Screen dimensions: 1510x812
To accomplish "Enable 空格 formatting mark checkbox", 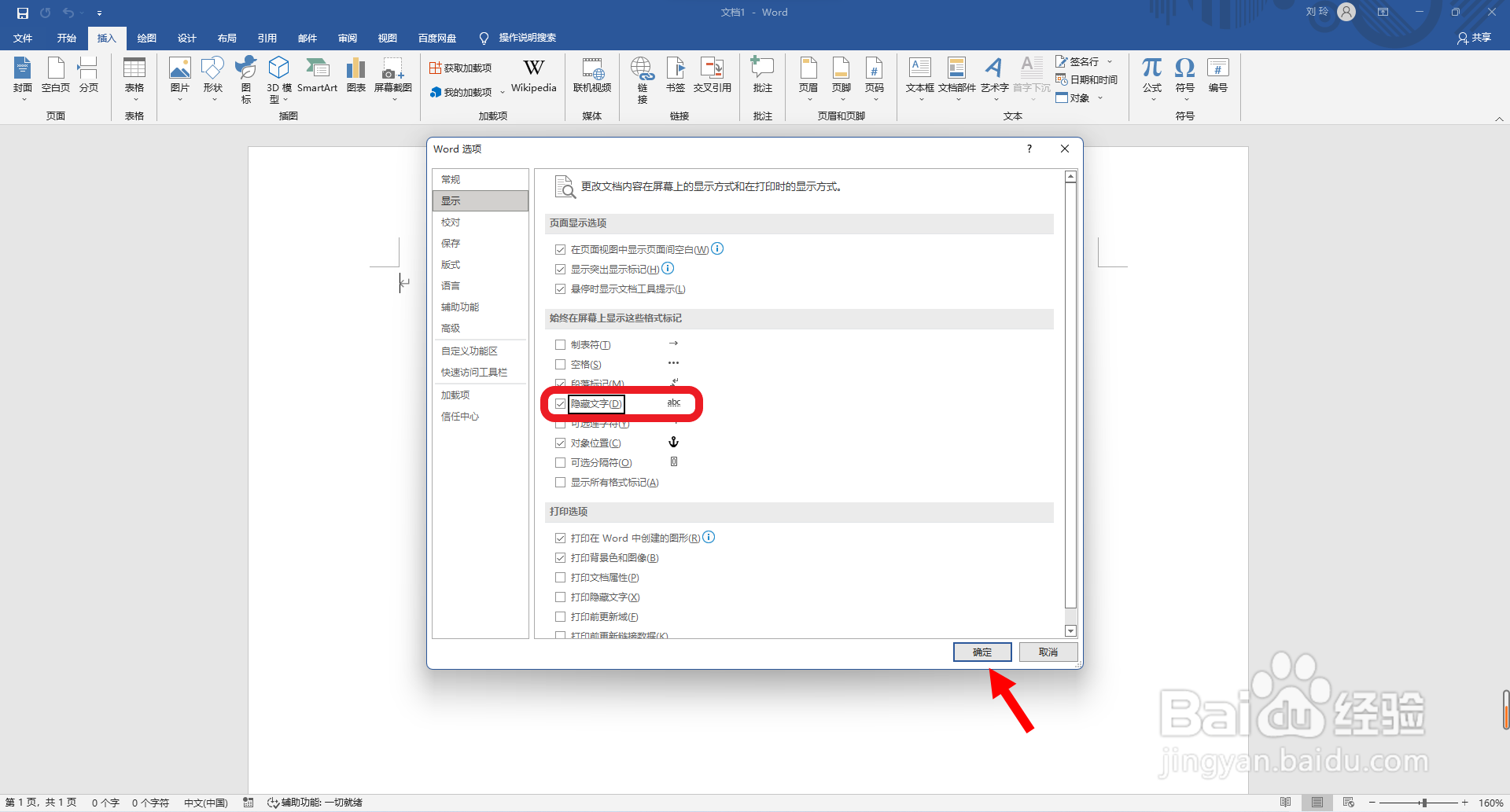I will coord(561,365).
